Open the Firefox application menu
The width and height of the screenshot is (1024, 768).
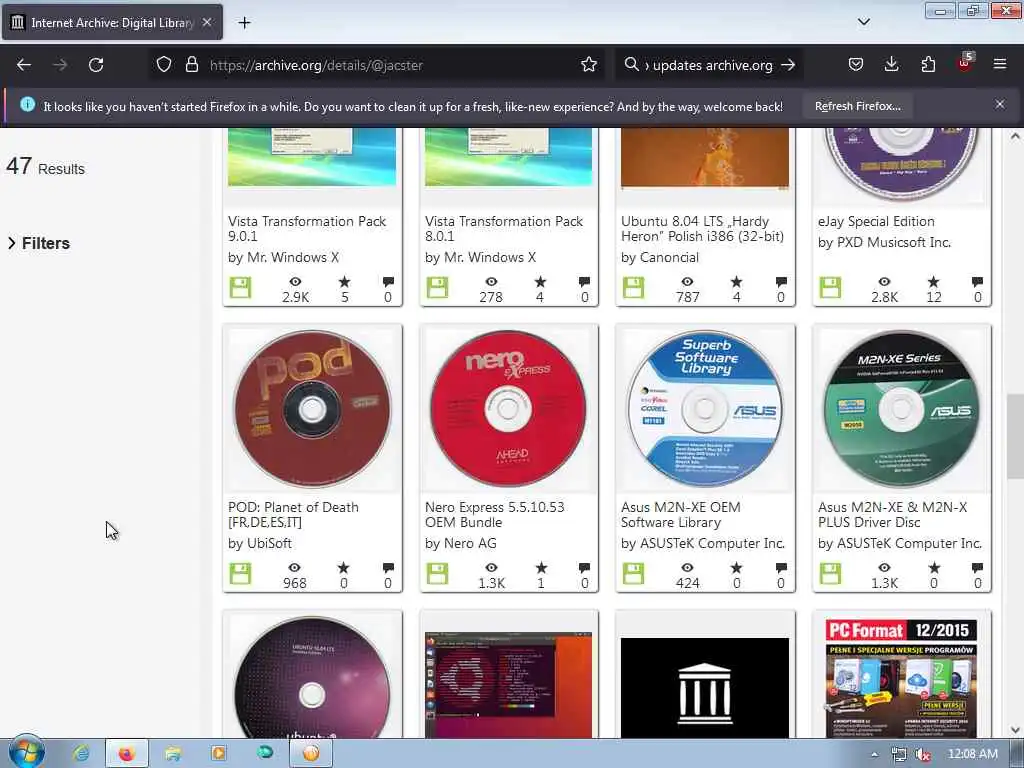tap(1000, 65)
